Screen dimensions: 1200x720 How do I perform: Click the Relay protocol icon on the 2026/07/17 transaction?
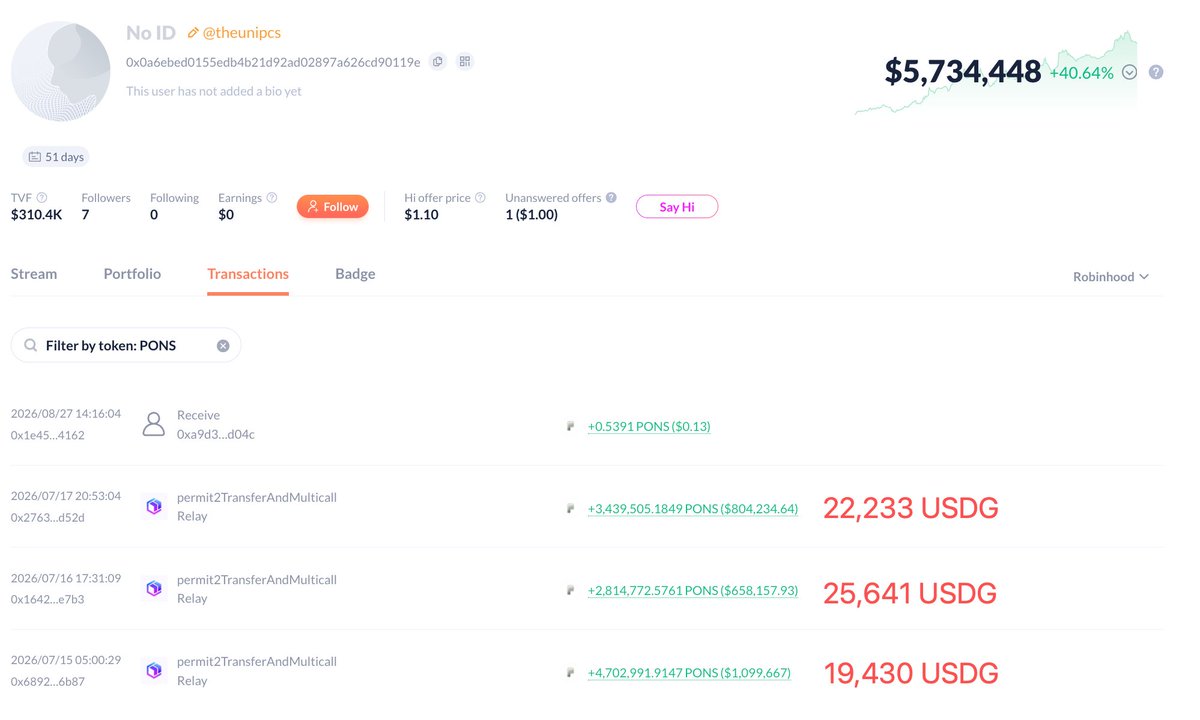pyautogui.click(x=154, y=507)
